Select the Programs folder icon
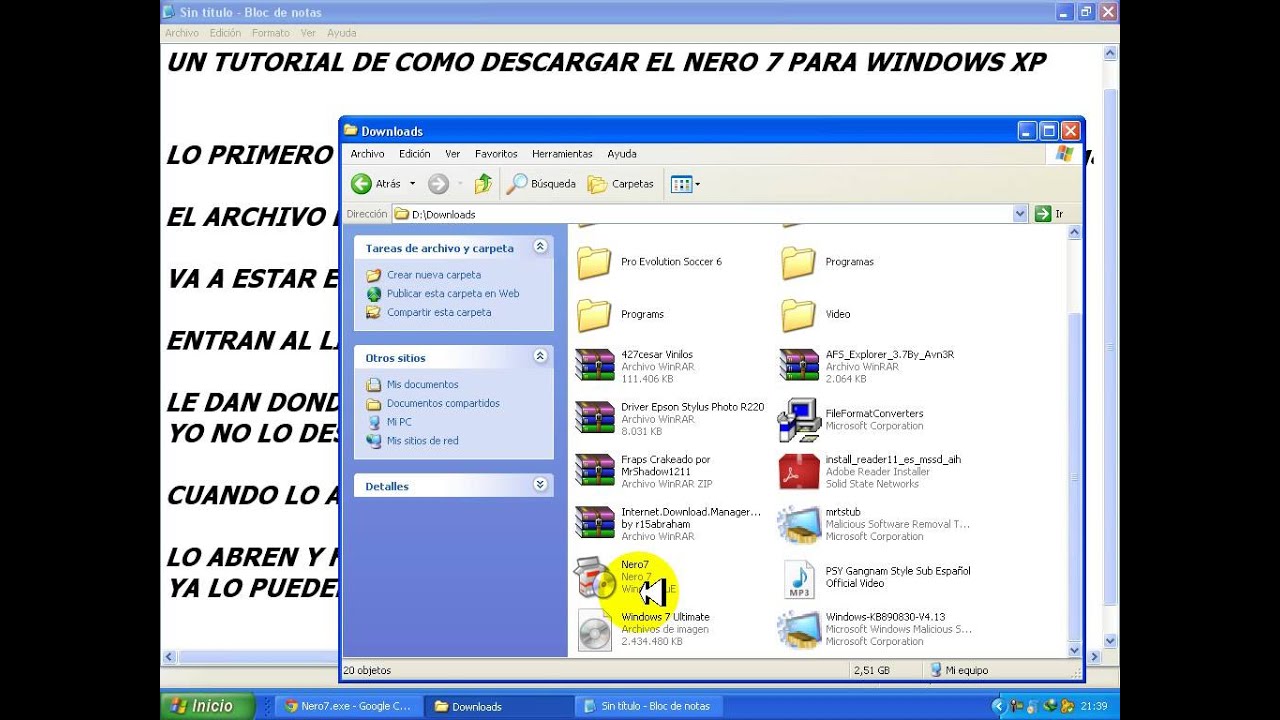 point(594,314)
